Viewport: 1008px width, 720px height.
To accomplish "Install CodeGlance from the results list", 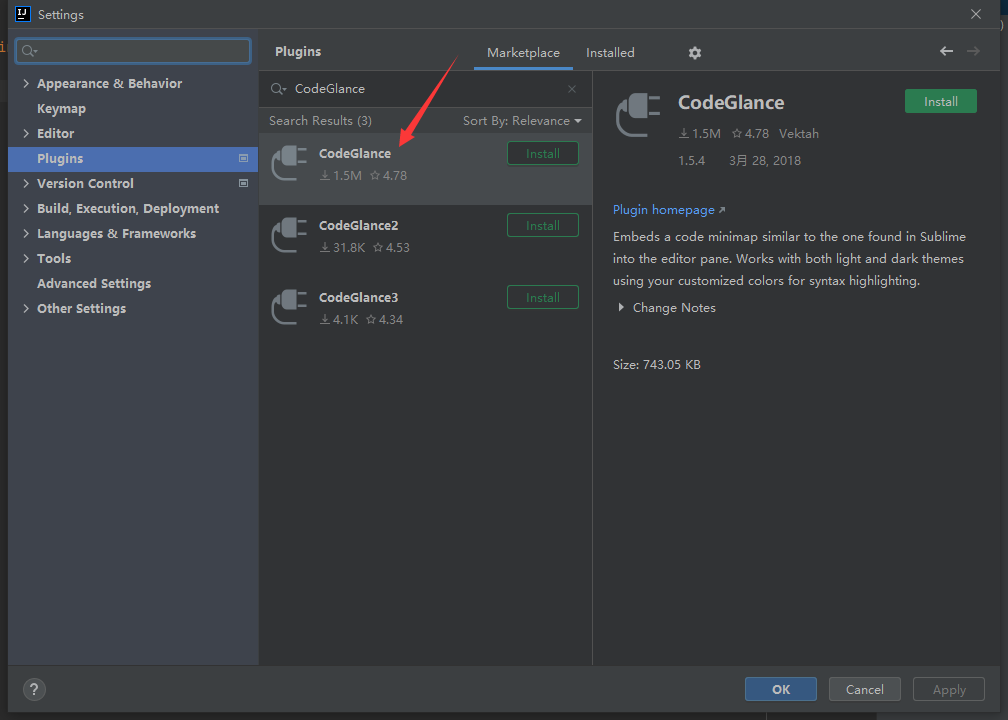I will [x=543, y=154].
